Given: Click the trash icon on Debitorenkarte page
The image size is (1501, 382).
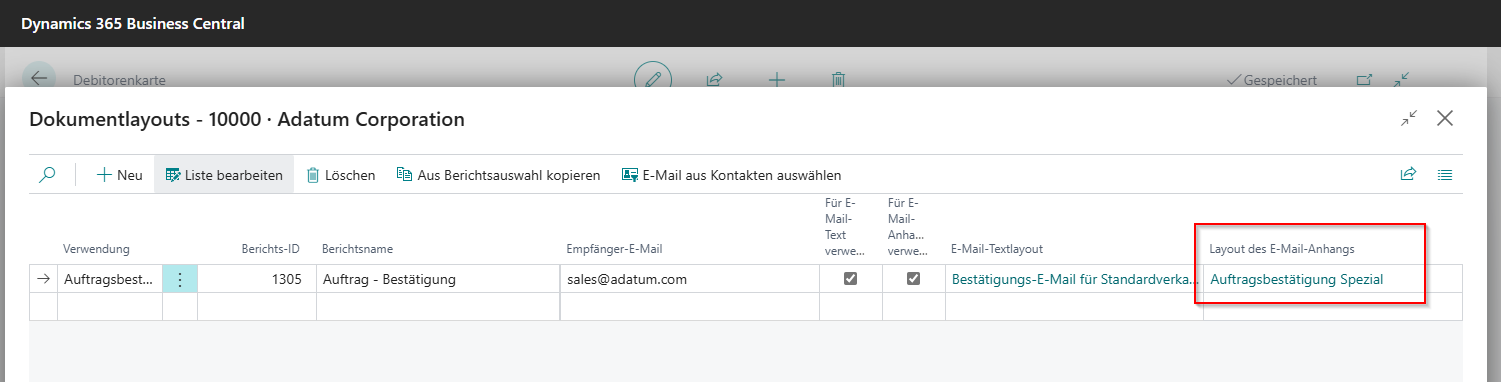Looking at the screenshot, I should coord(839,79).
